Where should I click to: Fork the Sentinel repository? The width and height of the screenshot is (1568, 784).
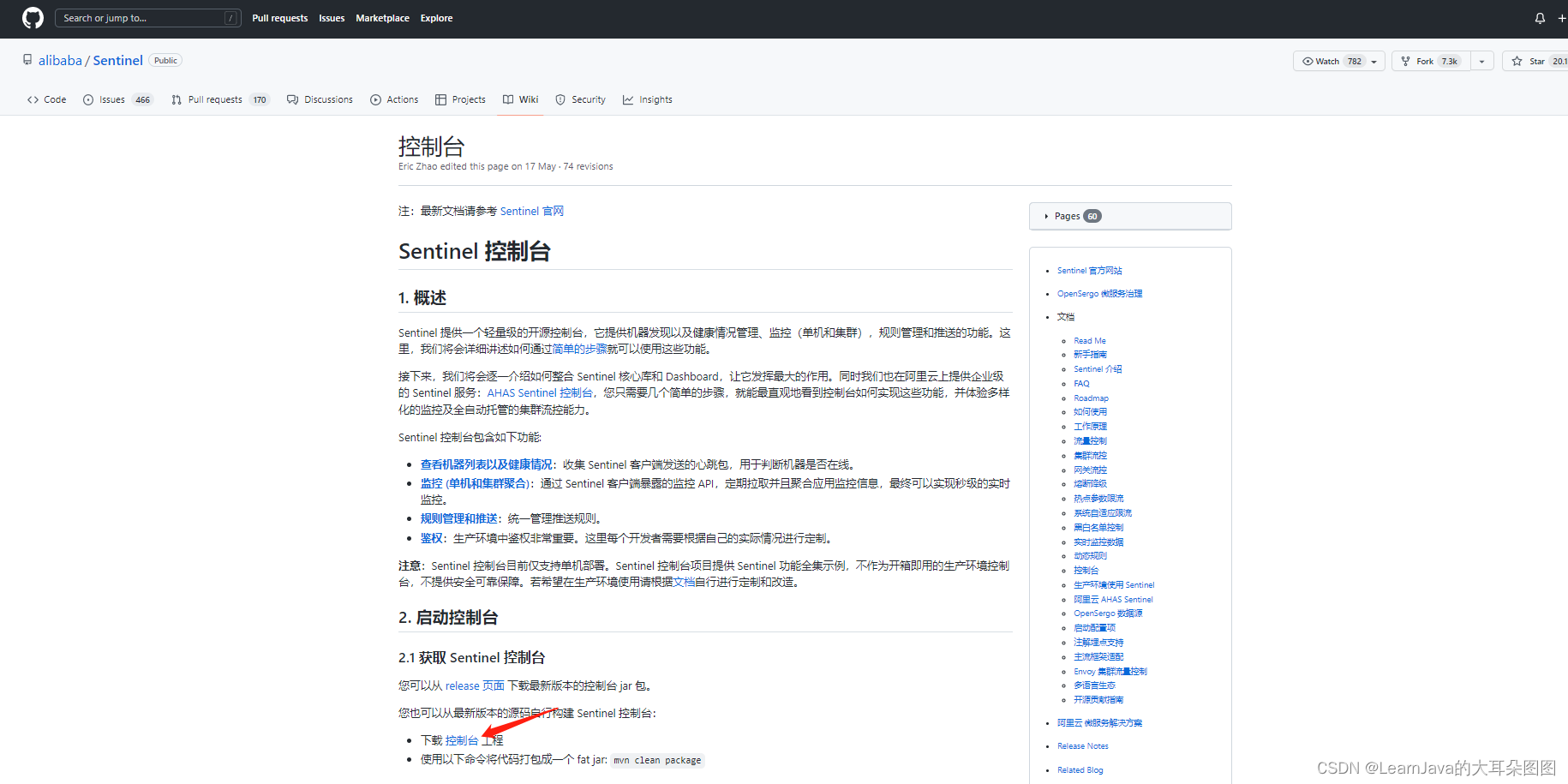pyautogui.click(x=1432, y=61)
